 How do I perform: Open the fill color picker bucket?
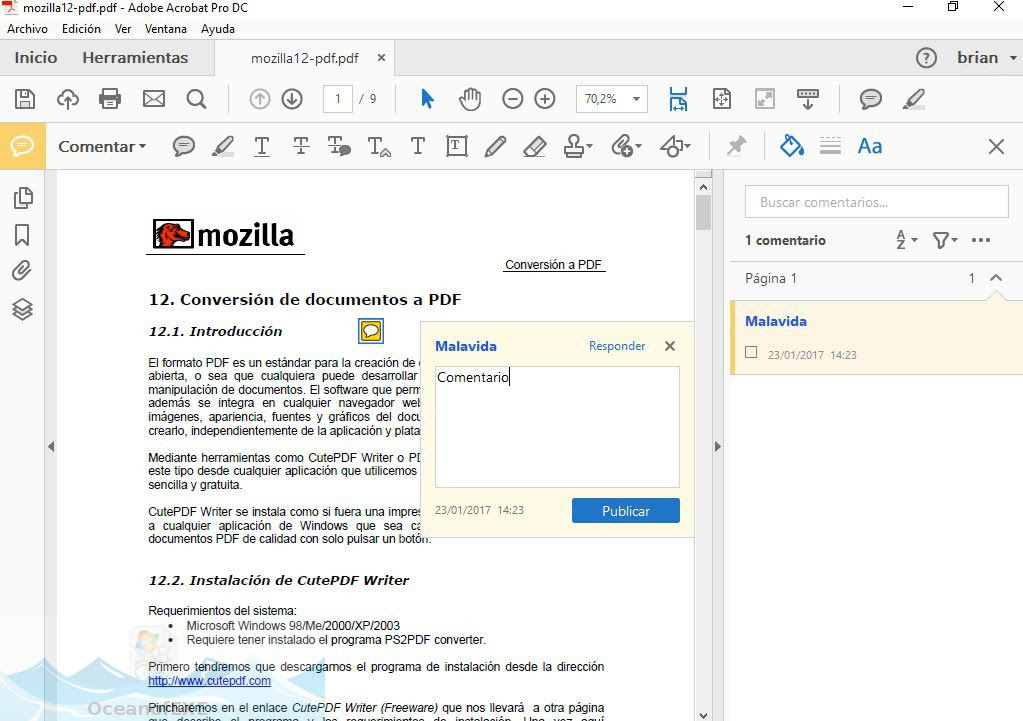791,146
